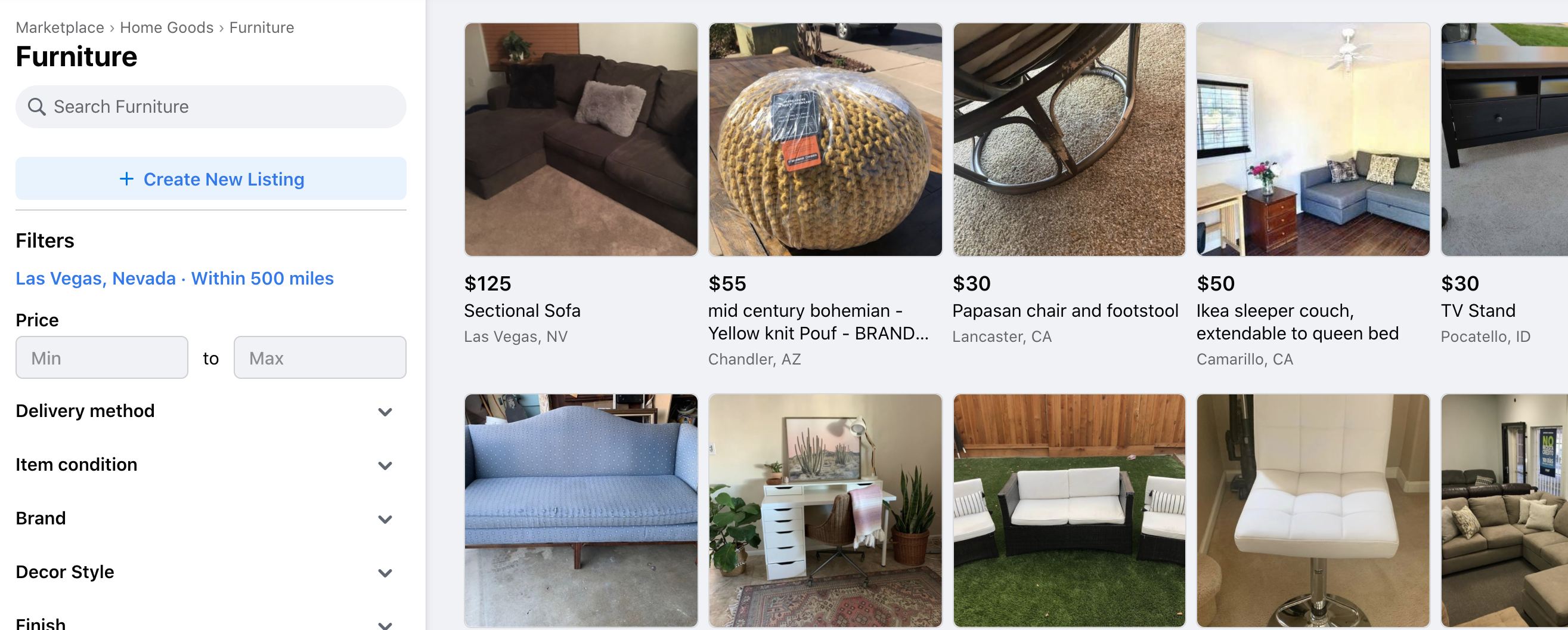
Task: Go to Marketplace breadcrumb
Action: point(60,27)
